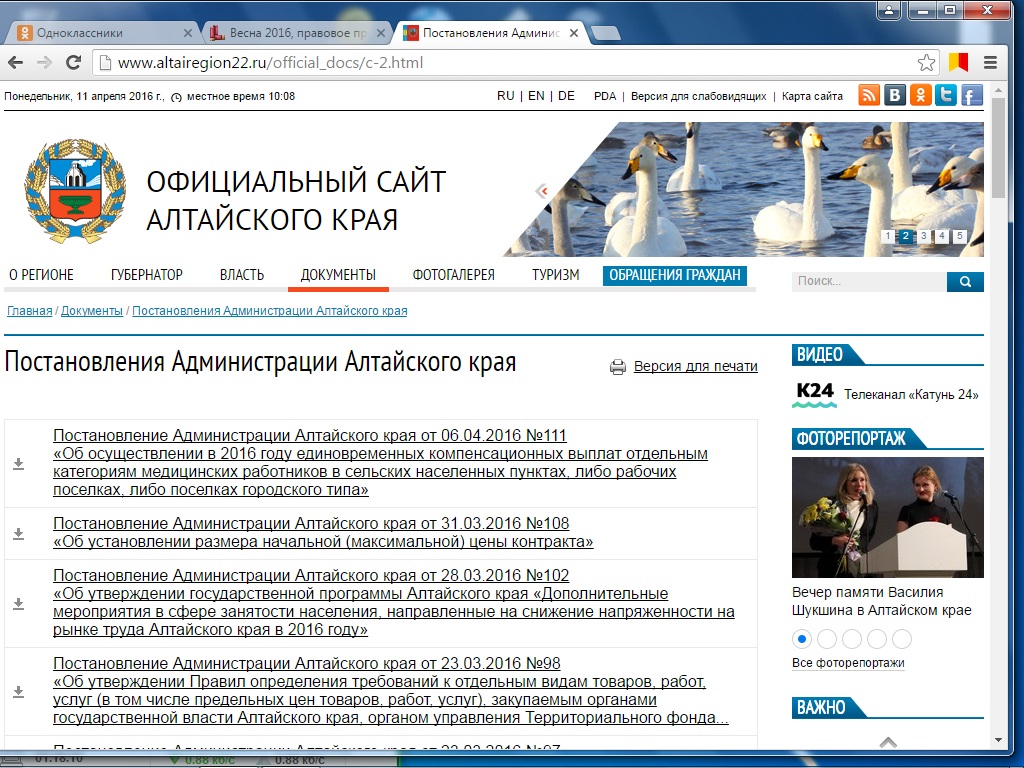Open the ОБРАЩЕНИЯ ГРАЖДАН button
The height and width of the screenshot is (768, 1024).
pyautogui.click(x=675, y=275)
